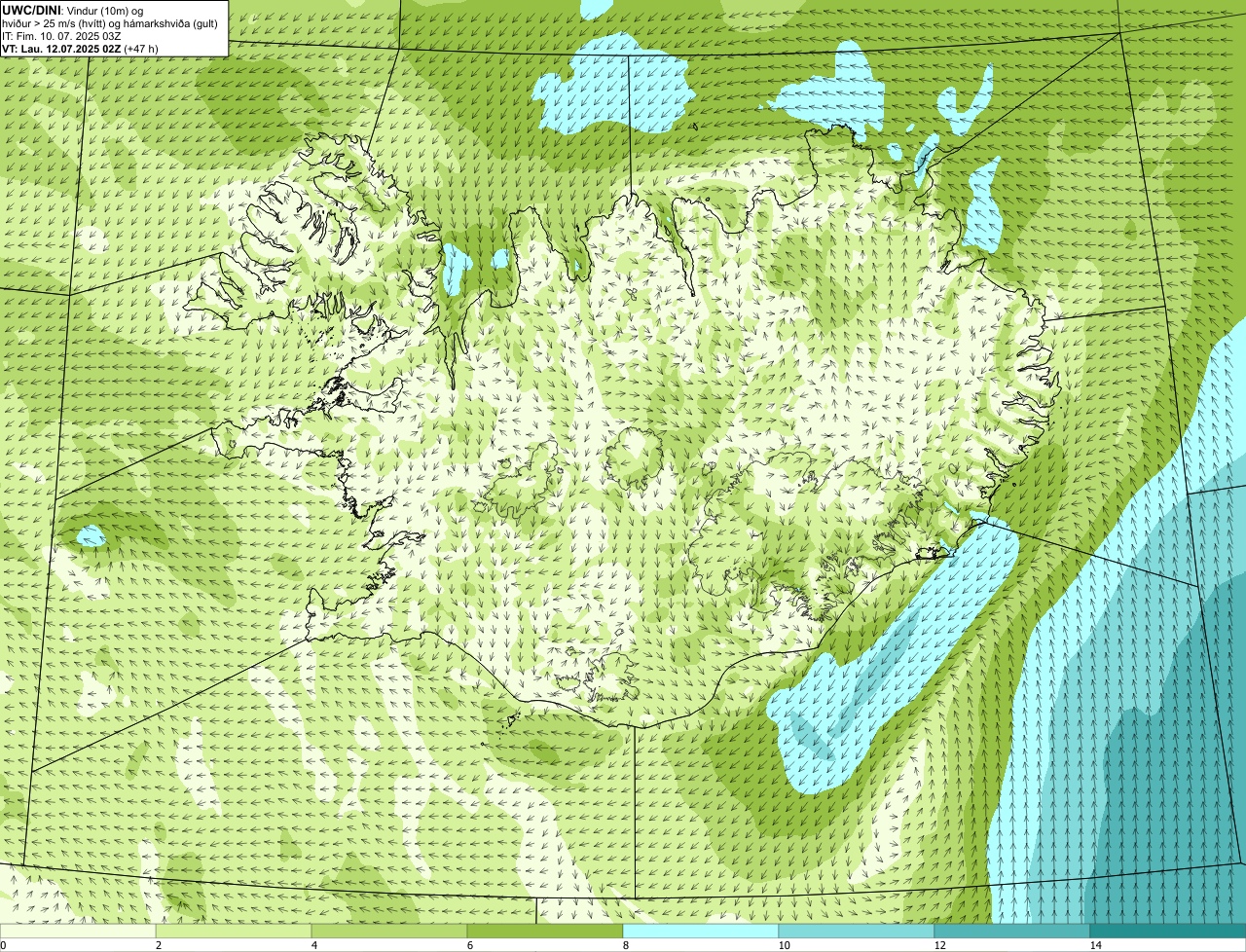Click the 'IT: Fim. 10. 07. 2025 03Z' line
The image size is (1246, 952).
tap(61, 35)
